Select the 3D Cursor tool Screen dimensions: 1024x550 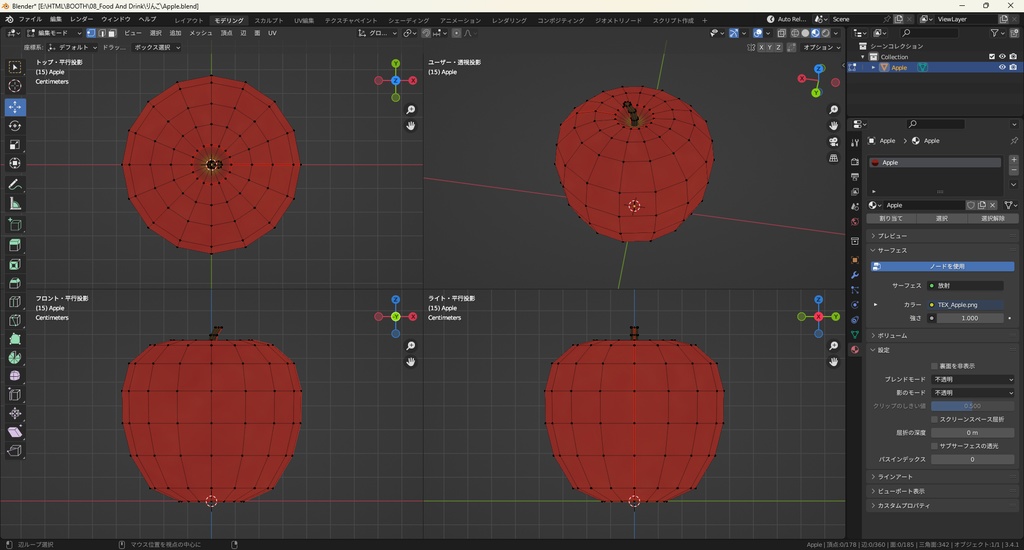click(15, 86)
